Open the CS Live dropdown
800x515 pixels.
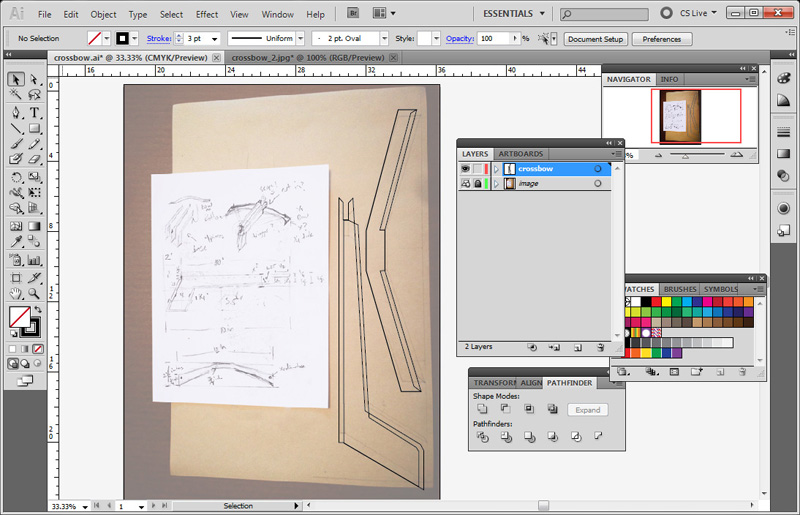click(697, 13)
